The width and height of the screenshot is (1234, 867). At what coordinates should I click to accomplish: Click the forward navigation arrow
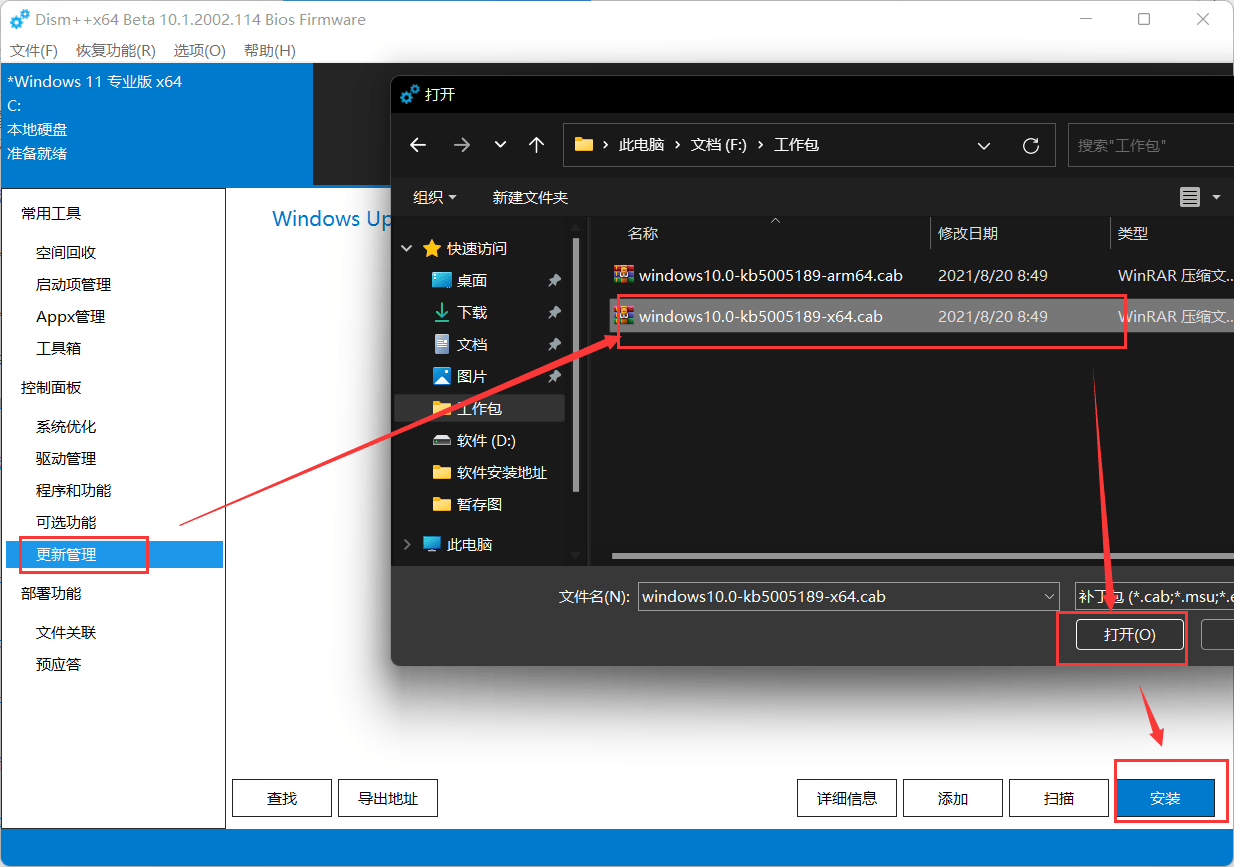[460, 144]
